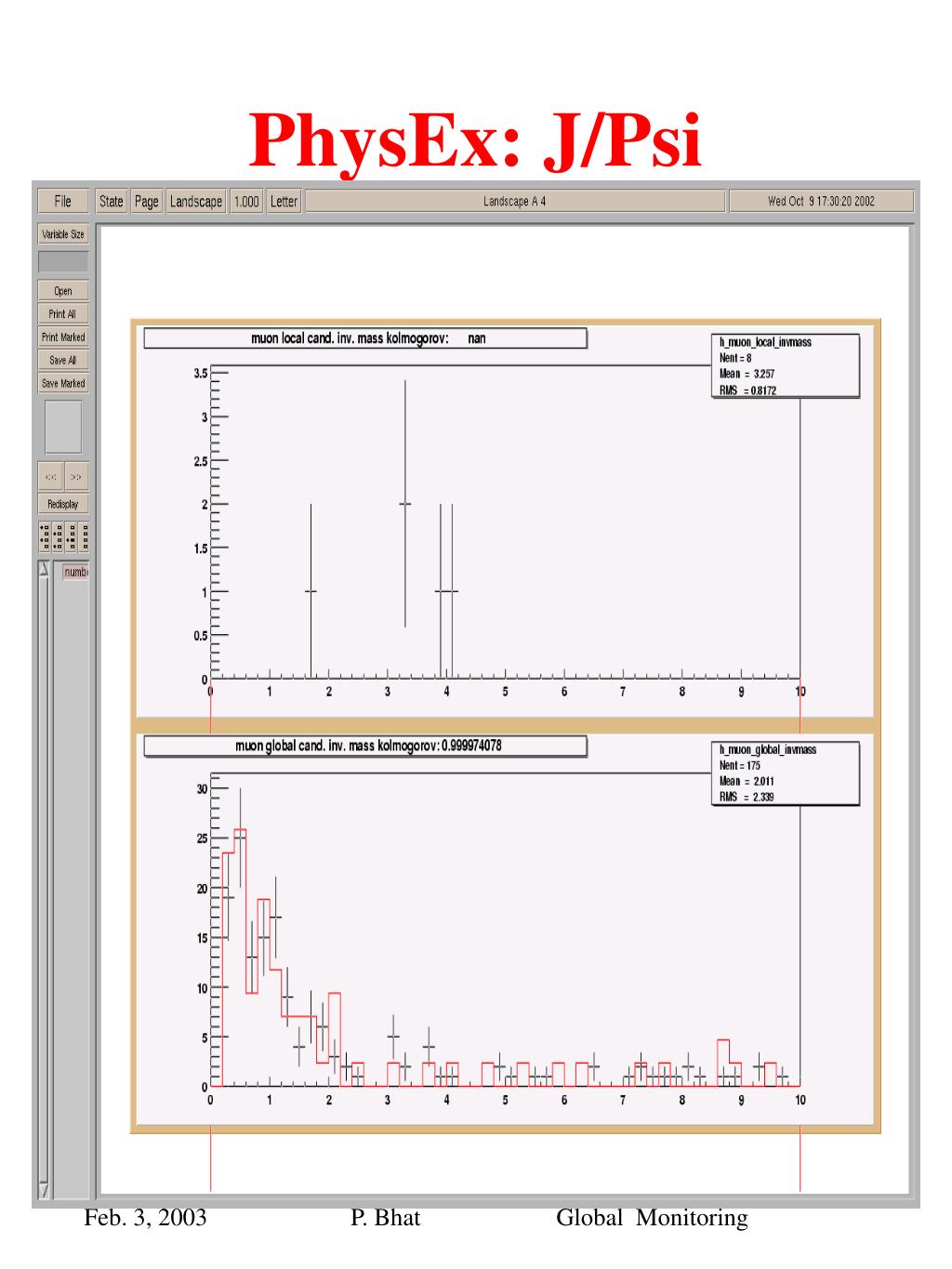Select the fourth dot-pattern layout icon

[84, 536]
